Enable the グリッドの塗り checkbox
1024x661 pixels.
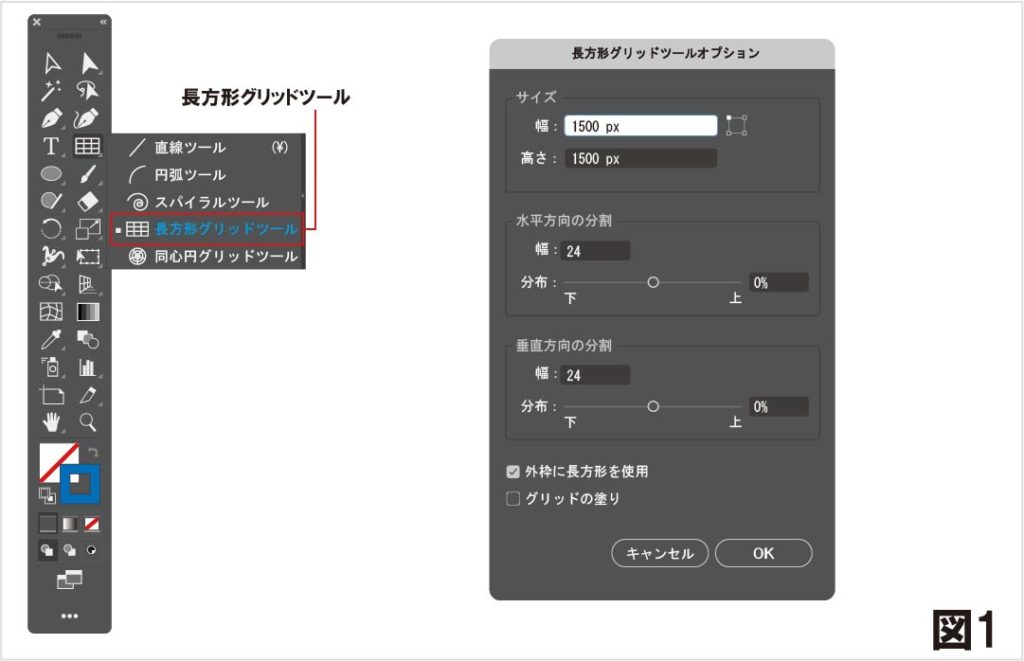(514, 498)
